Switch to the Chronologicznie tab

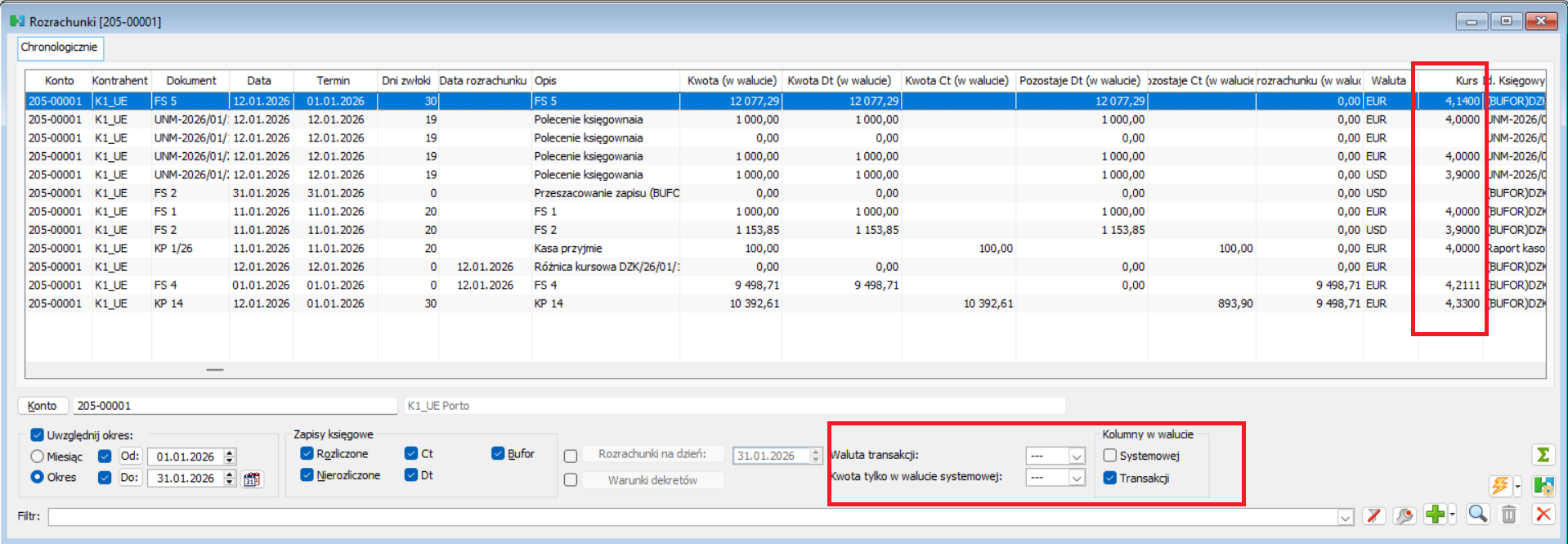pos(60,47)
